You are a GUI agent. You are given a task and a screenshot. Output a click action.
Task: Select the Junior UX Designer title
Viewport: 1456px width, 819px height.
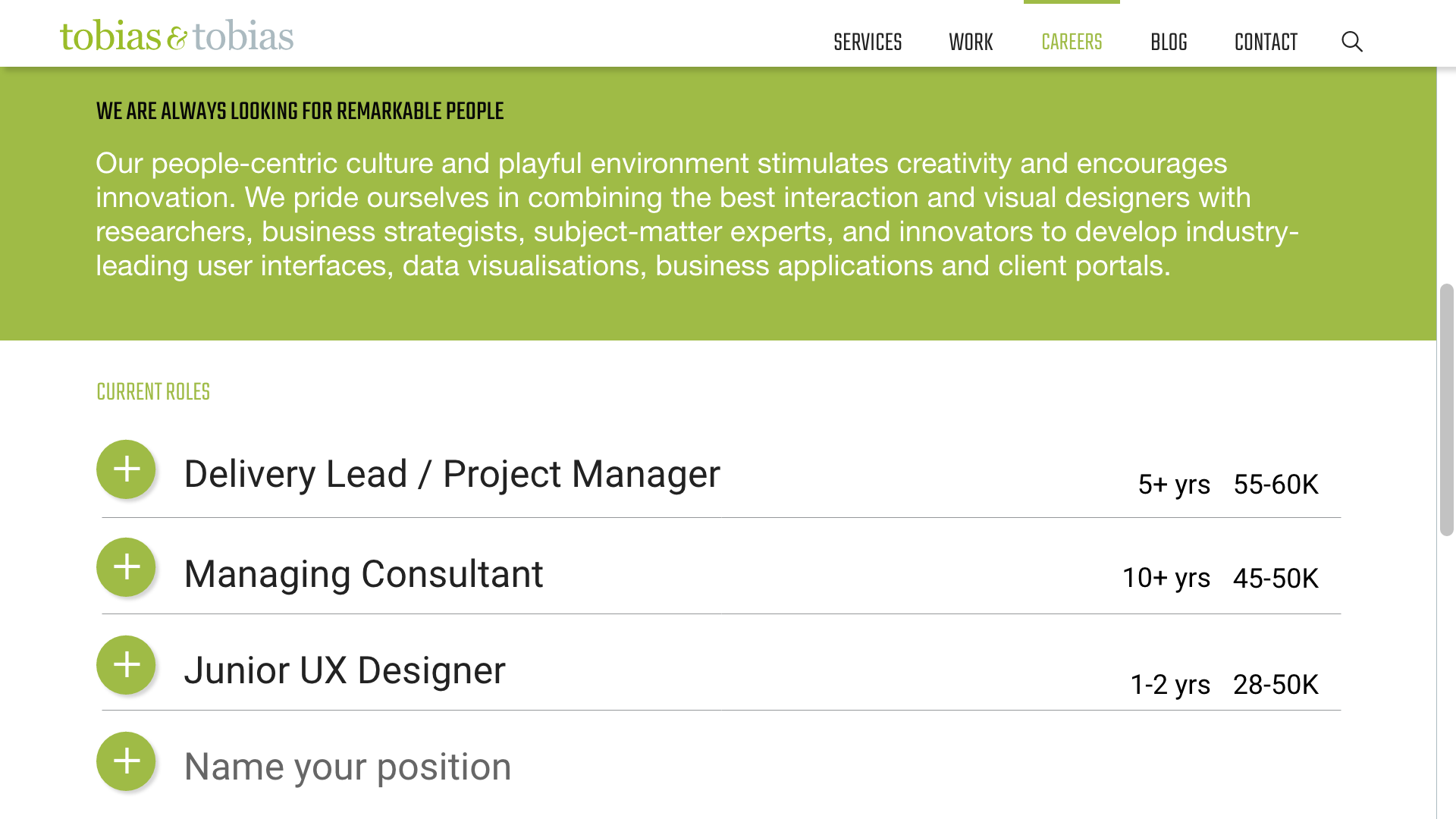tap(344, 671)
